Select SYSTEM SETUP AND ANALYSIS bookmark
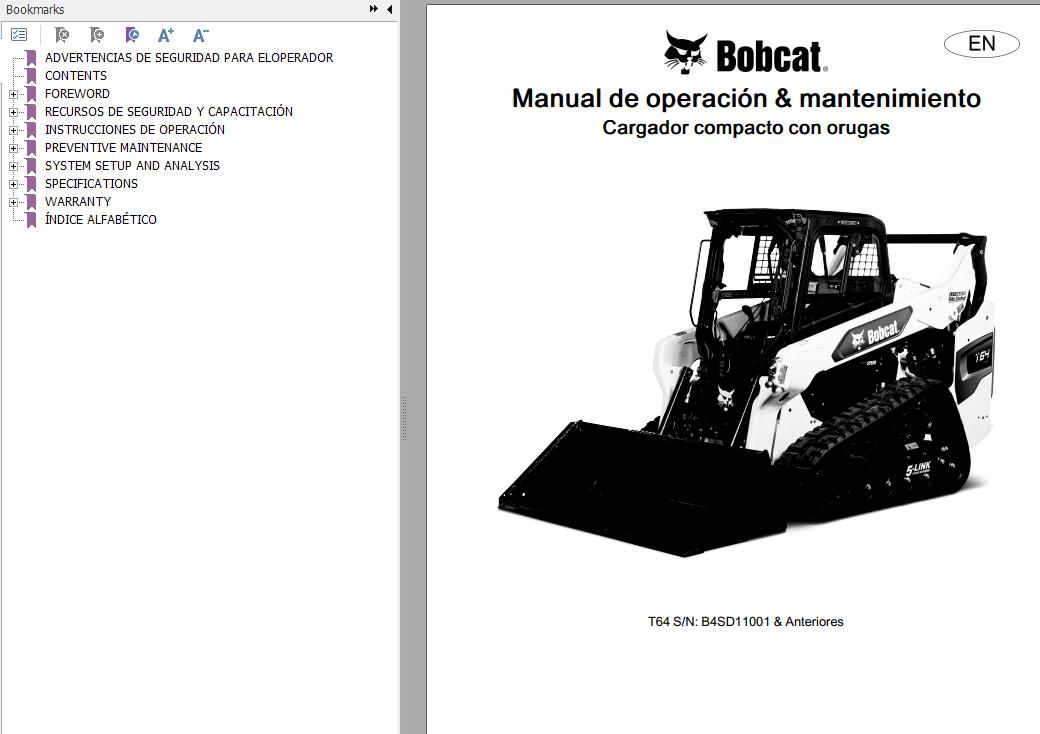Screen dimensions: 1040x734 coord(132,165)
